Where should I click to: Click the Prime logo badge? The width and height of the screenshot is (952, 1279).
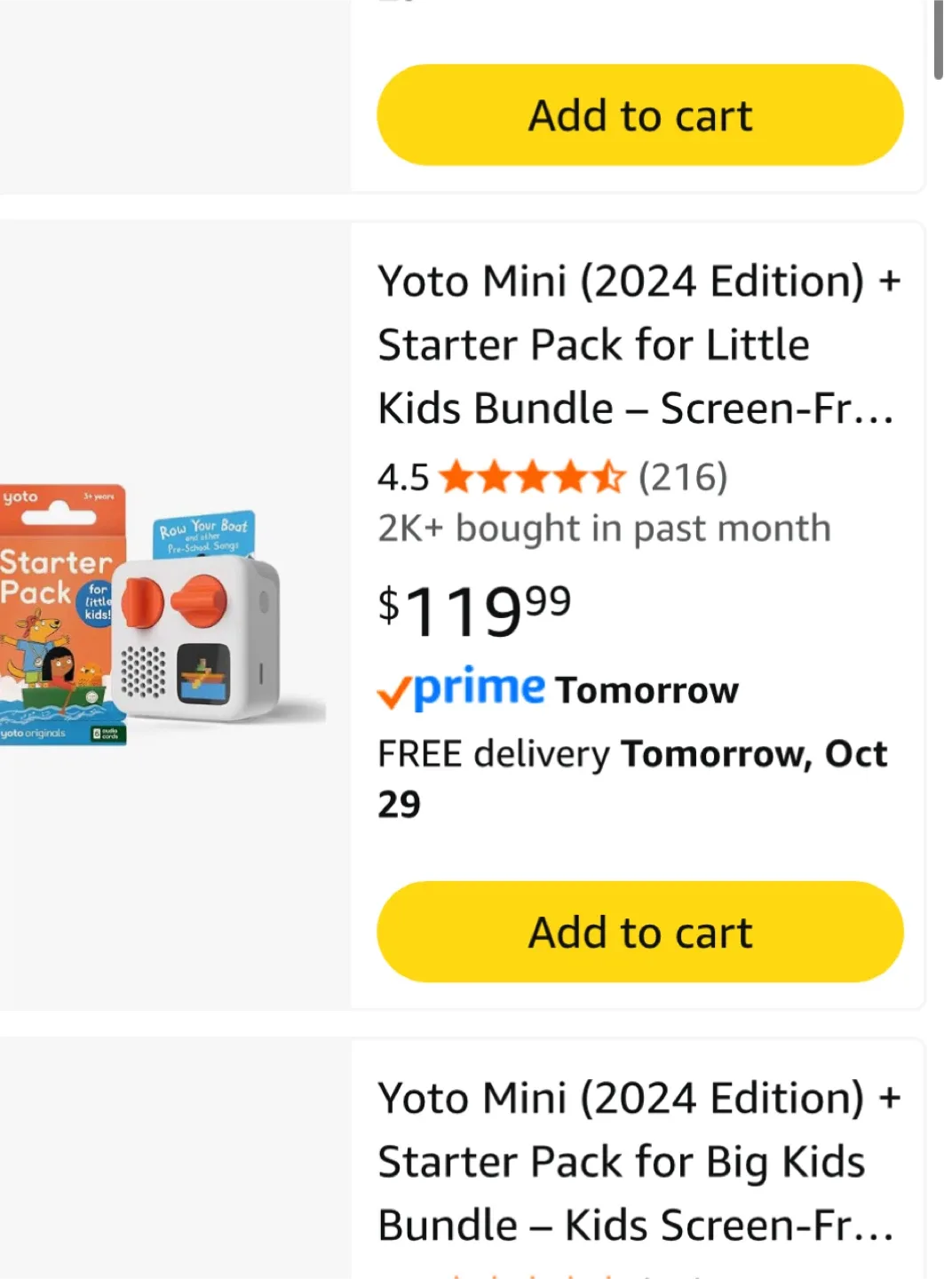pyautogui.click(x=479, y=687)
